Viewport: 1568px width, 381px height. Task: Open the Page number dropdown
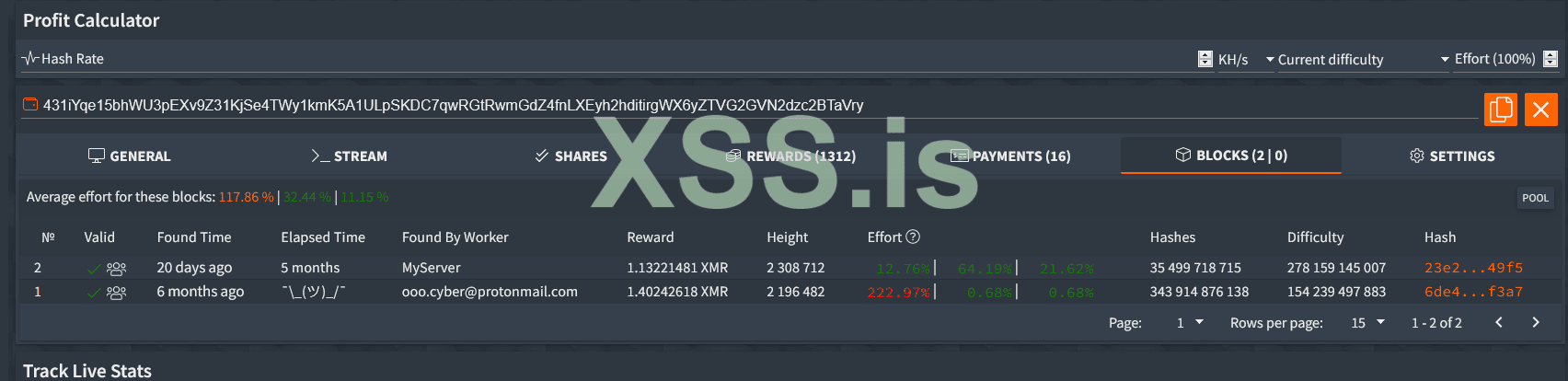click(1189, 322)
